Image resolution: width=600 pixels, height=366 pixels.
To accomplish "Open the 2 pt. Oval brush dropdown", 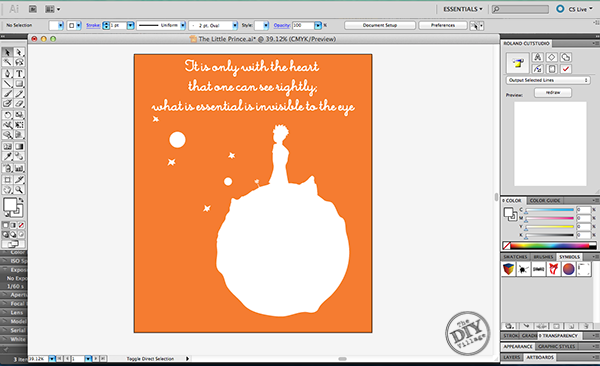I will pos(235,25).
